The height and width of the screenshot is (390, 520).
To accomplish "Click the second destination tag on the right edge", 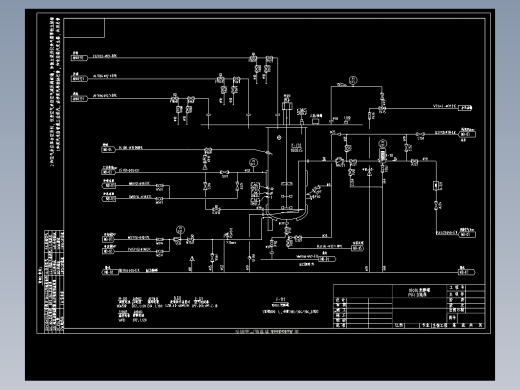I will click(467, 134).
